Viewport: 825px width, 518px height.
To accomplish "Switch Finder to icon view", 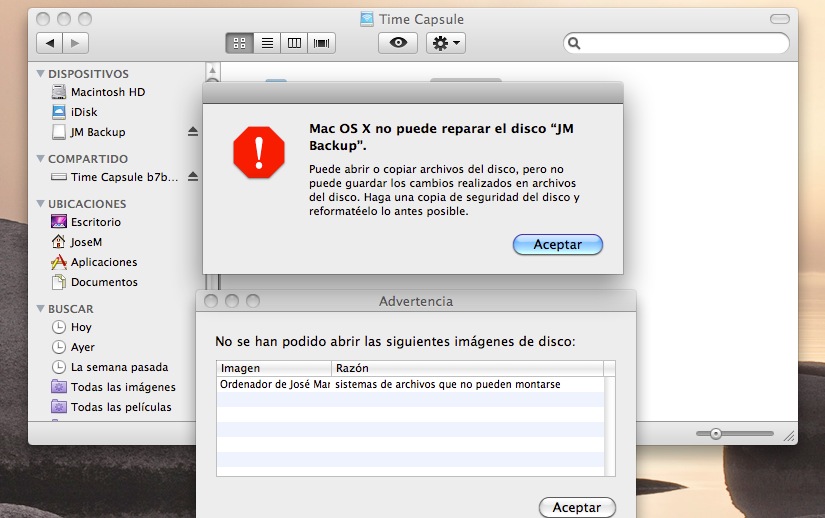I will pos(239,43).
